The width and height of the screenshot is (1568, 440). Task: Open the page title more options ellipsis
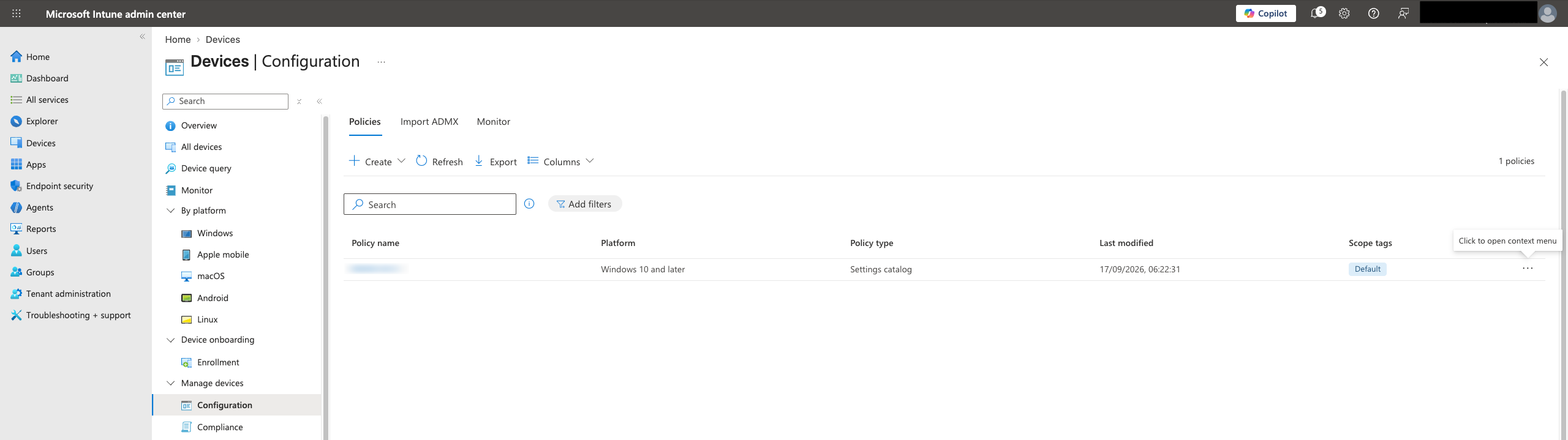pos(381,62)
